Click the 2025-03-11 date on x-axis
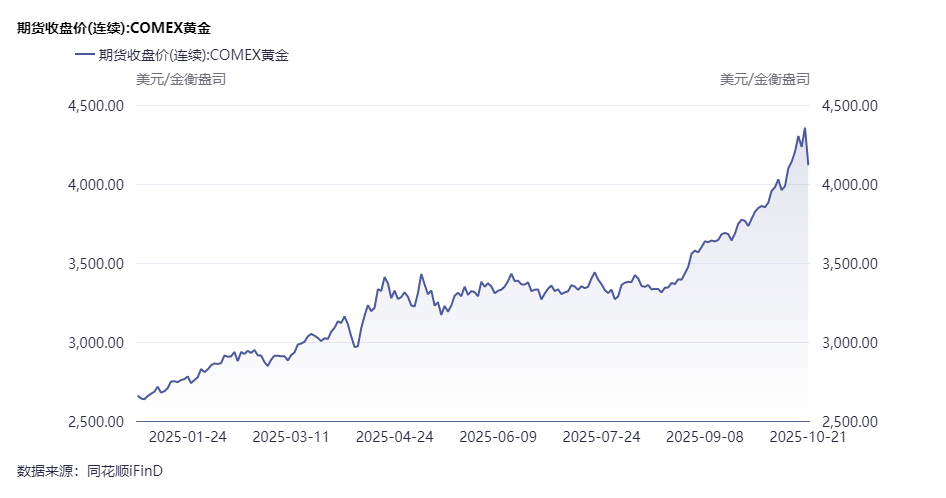946x498 pixels. 291,436
